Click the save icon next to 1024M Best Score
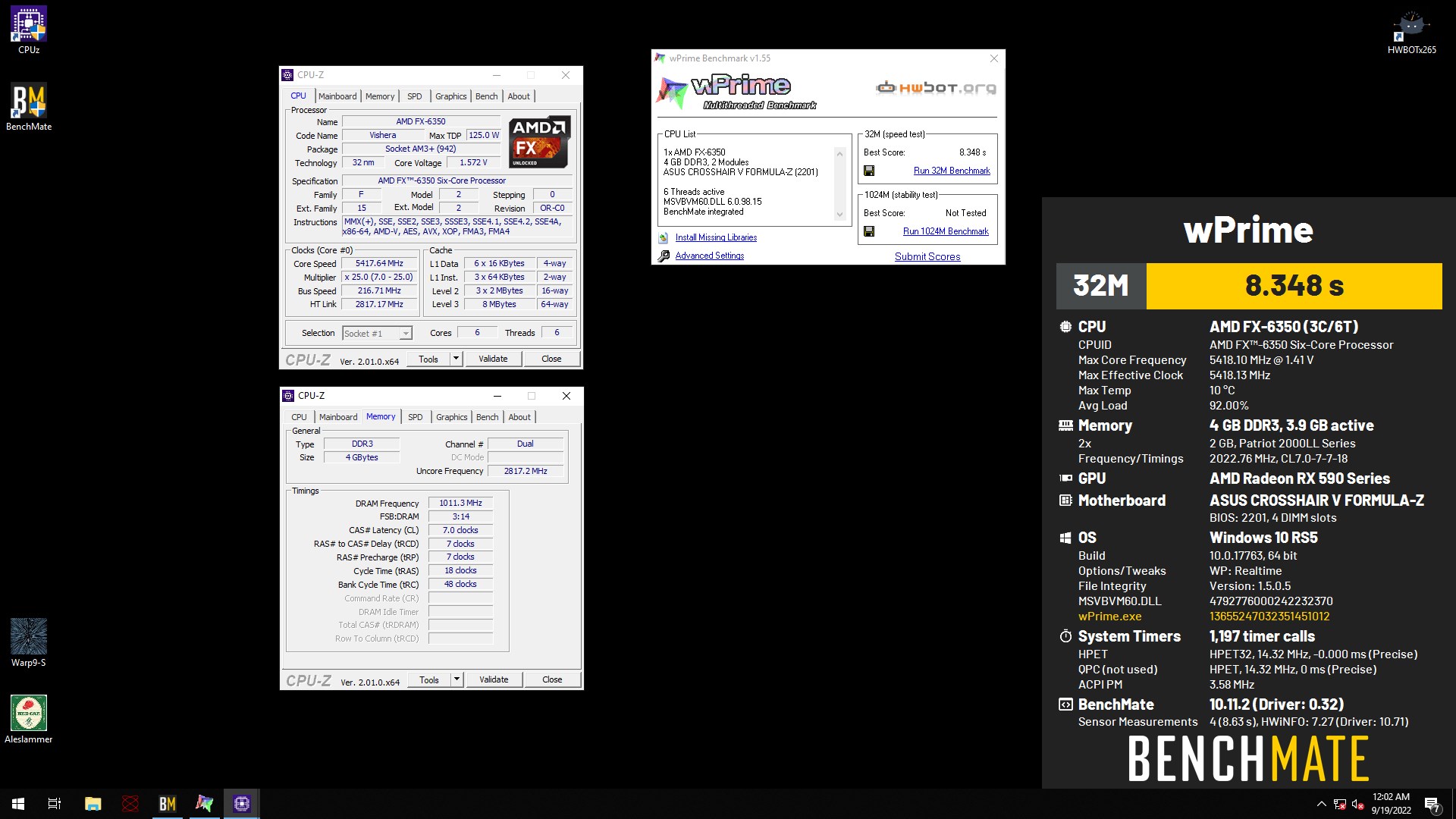 (x=869, y=231)
